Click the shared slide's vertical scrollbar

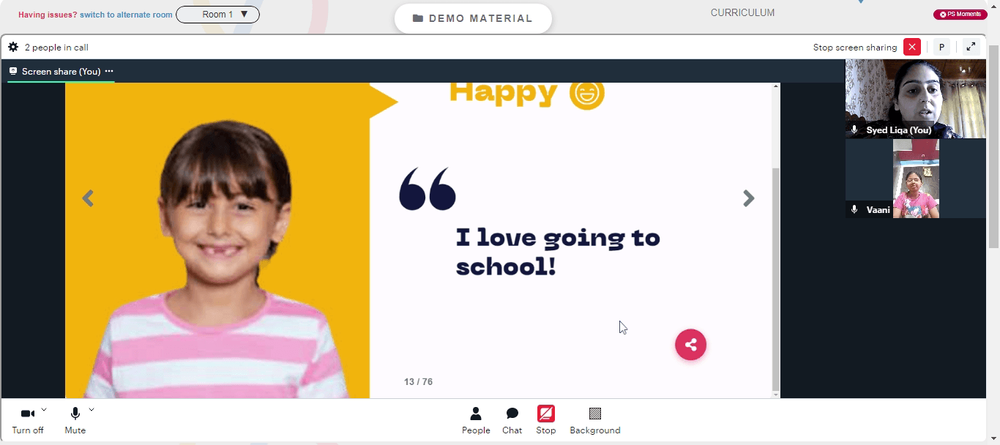(776, 280)
